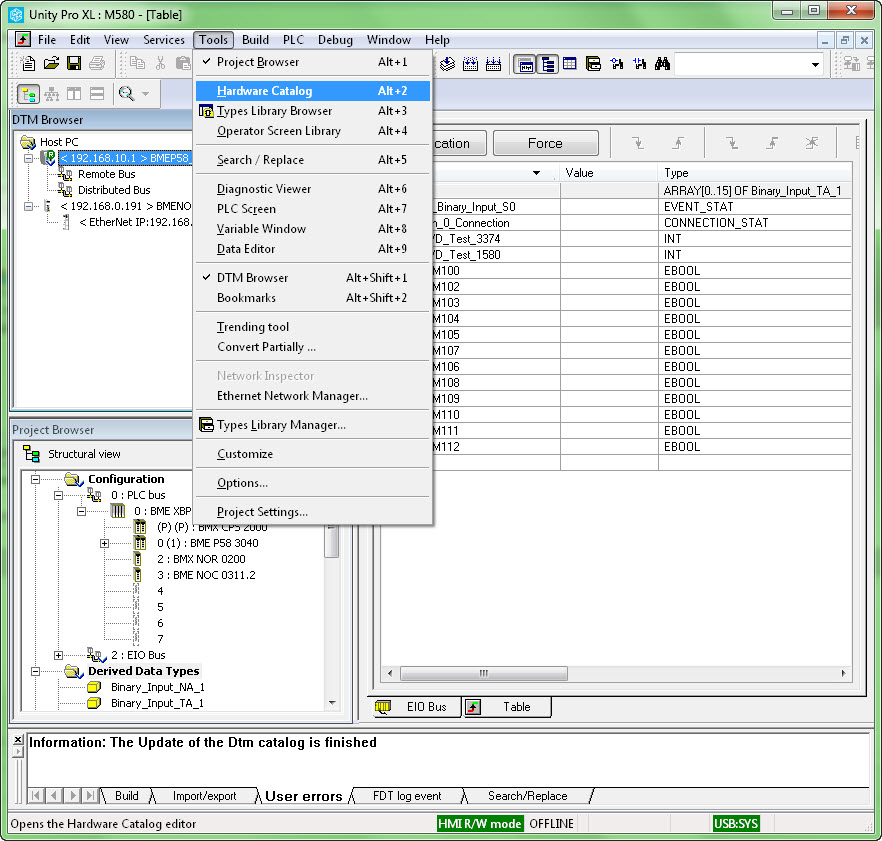Expand the 0 (1) : BME P58 3040 node
Viewport: 882px width, 841px height.
click(x=104, y=543)
